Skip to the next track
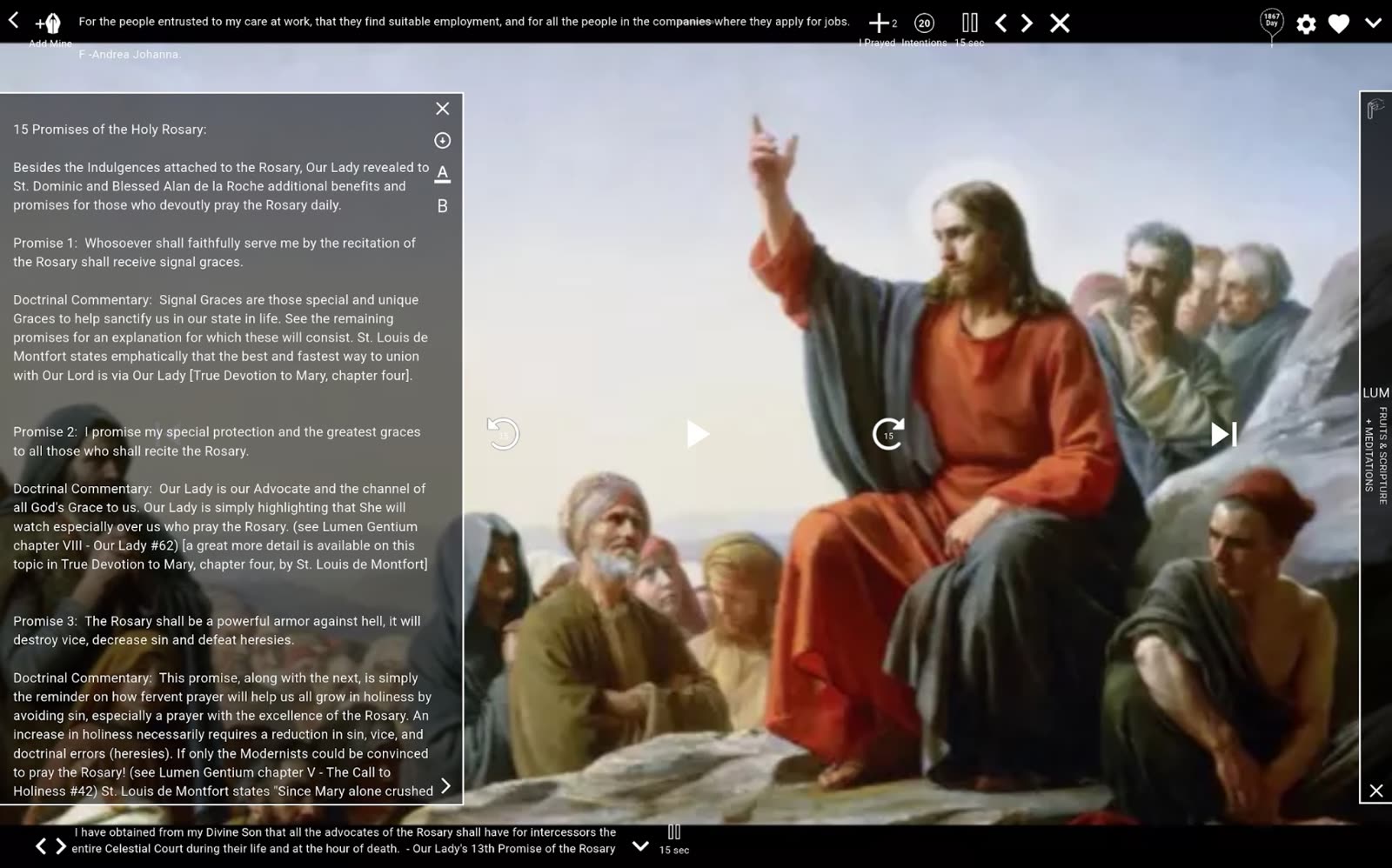The width and height of the screenshot is (1392, 868). pos(1223,433)
